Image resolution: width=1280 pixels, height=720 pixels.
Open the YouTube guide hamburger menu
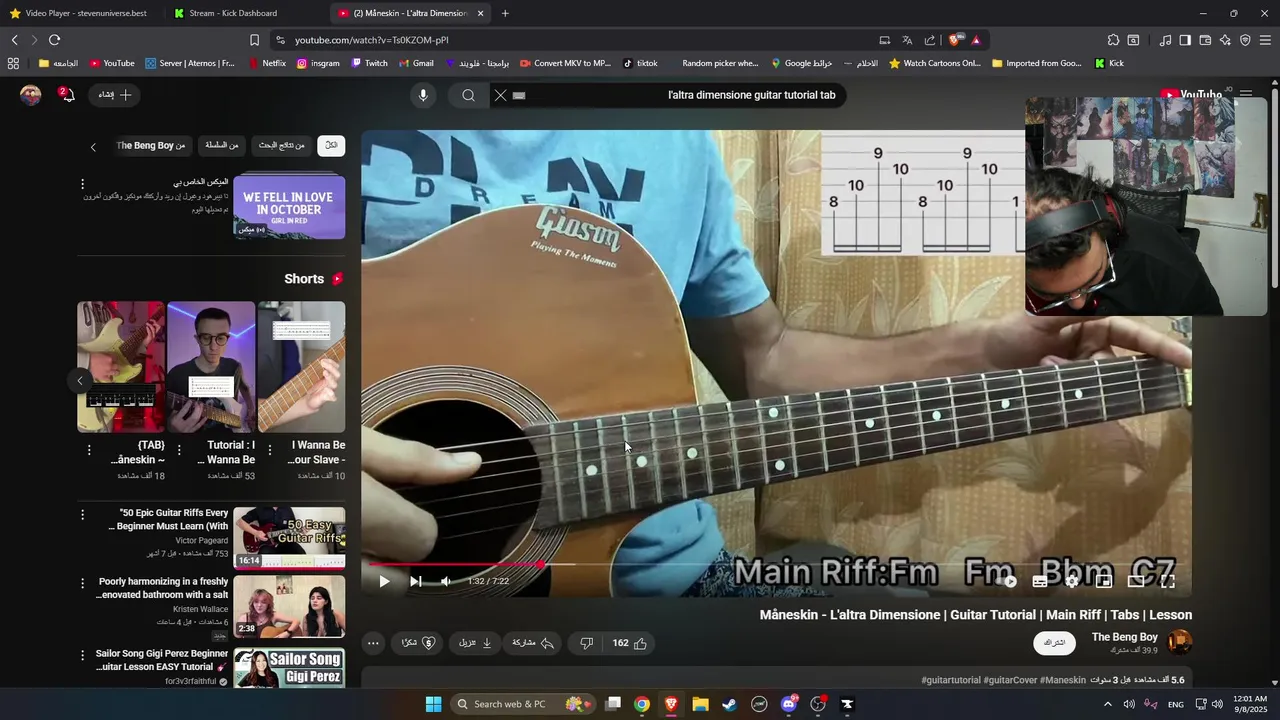[x=1246, y=95]
